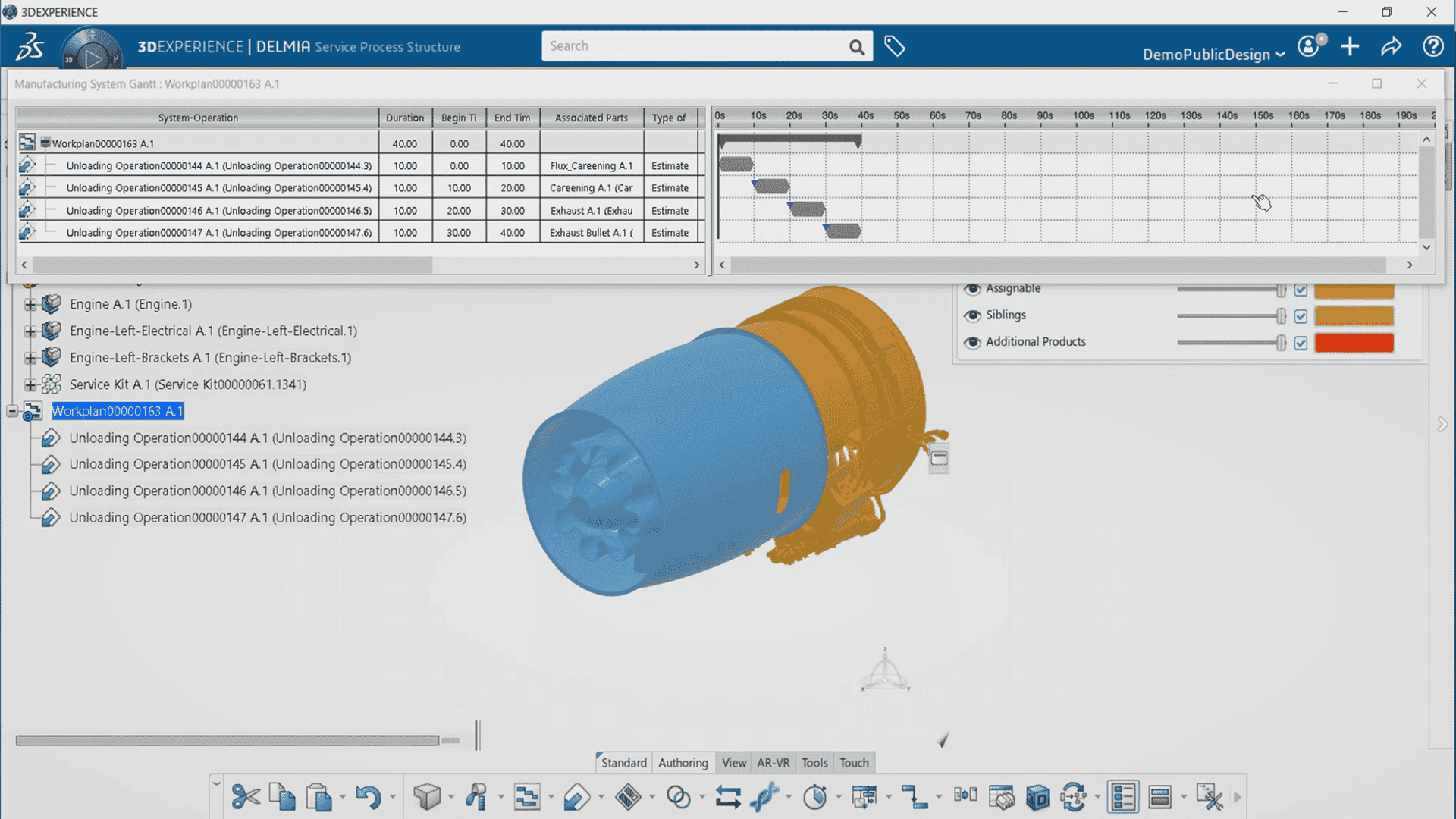Image resolution: width=1456 pixels, height=819 pixels.
Task: Collapse the Workplan00000163 A.1 node
Action: (x=12, y=411)
